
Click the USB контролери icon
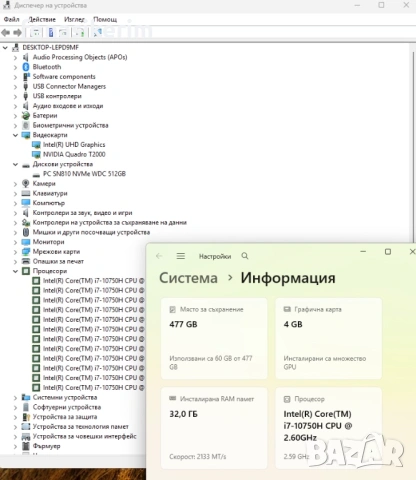point(26,96)
